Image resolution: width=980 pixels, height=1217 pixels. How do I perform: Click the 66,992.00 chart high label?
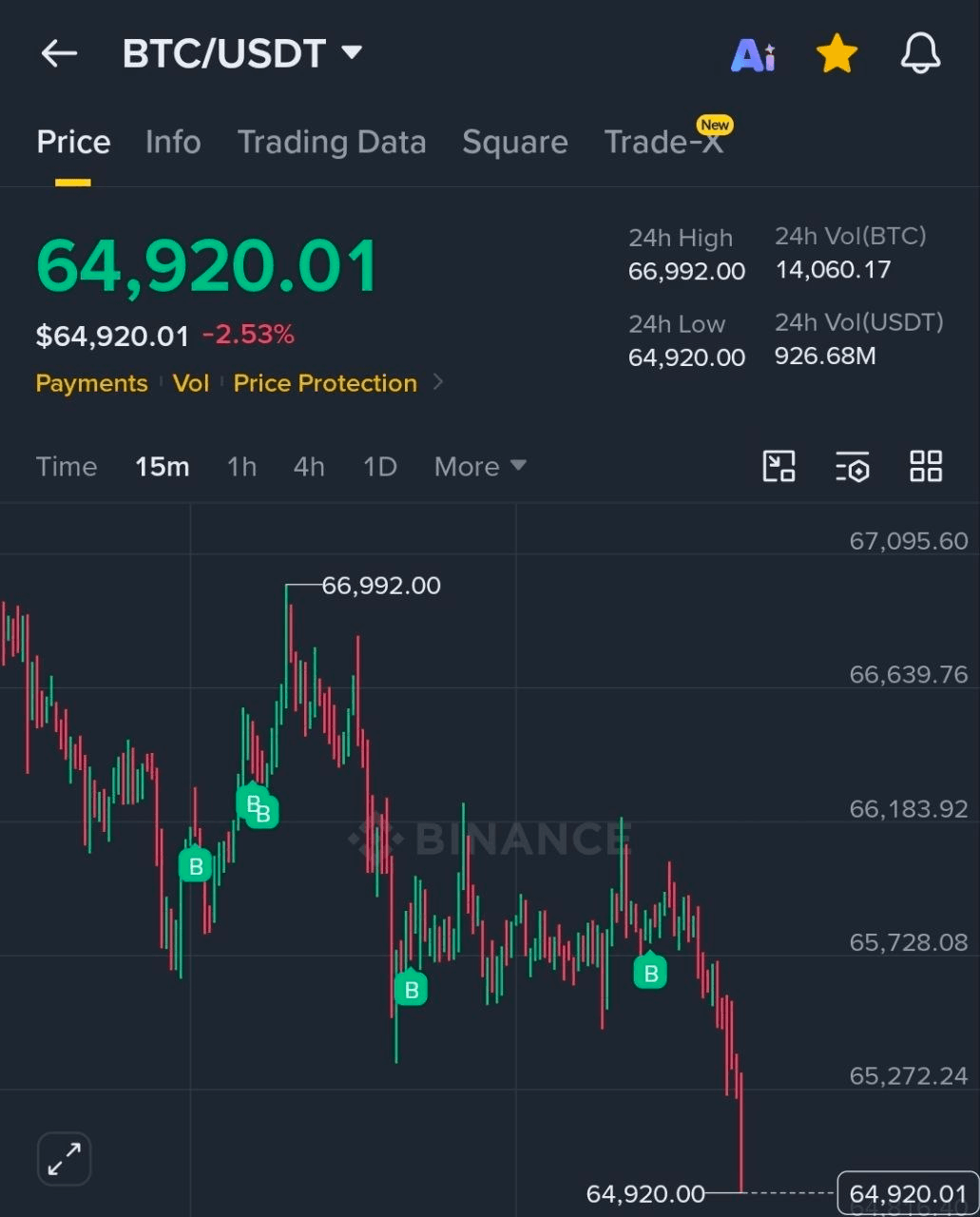click(x=381, y=586)
